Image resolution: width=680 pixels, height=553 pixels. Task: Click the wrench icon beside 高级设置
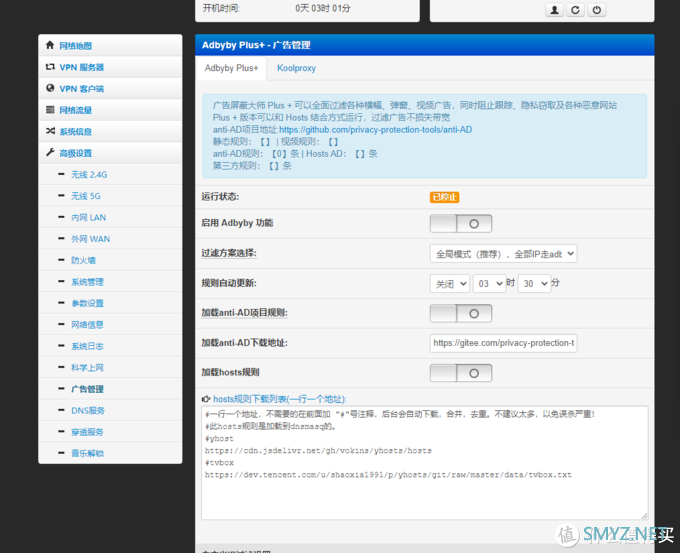click(50, 152)
